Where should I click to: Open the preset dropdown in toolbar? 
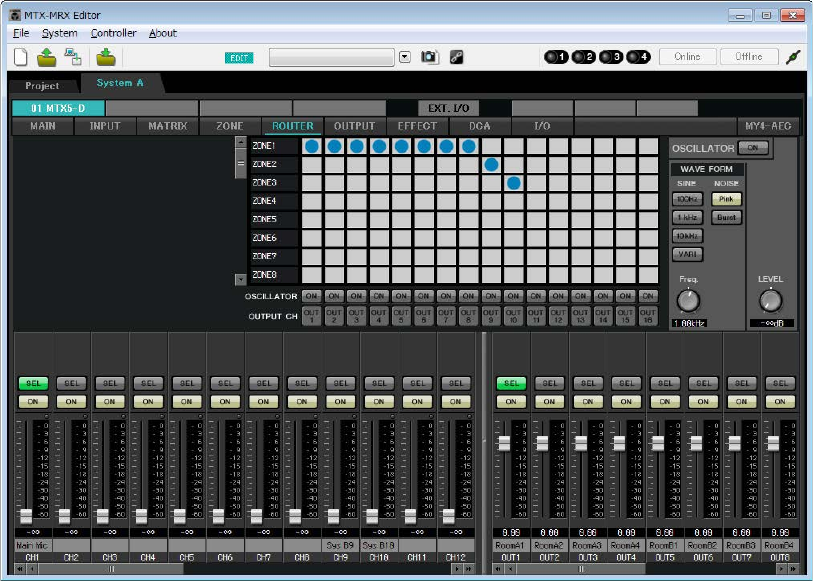(x=405, y=57)
